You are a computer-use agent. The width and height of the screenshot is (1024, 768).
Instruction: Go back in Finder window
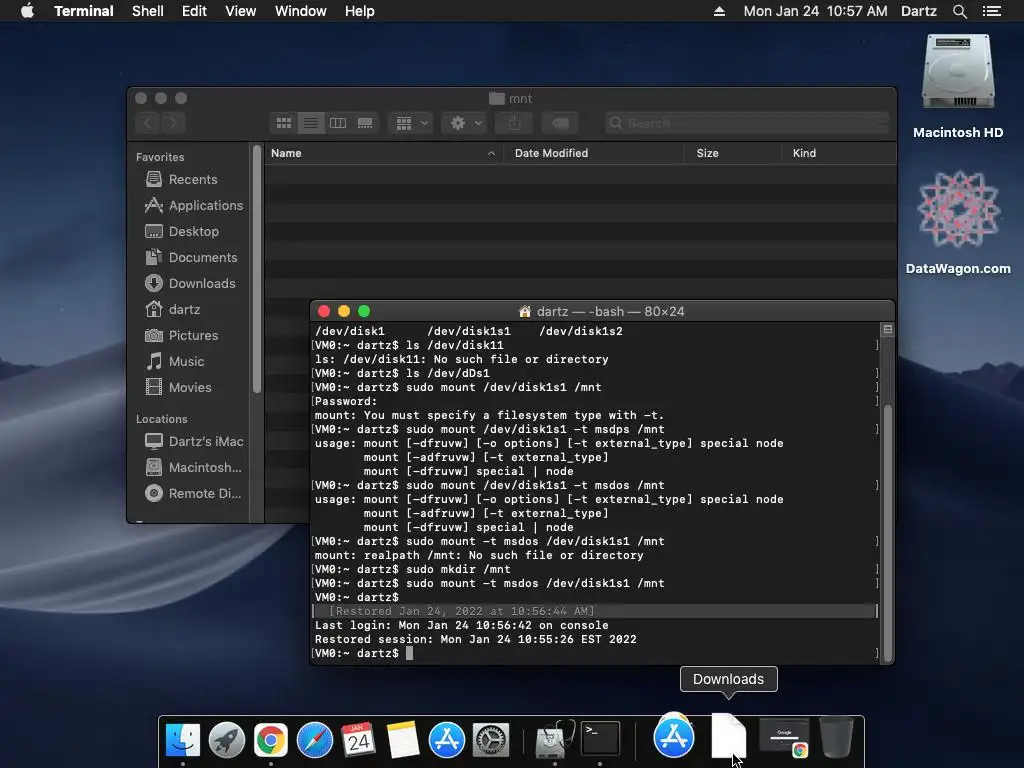148,123
